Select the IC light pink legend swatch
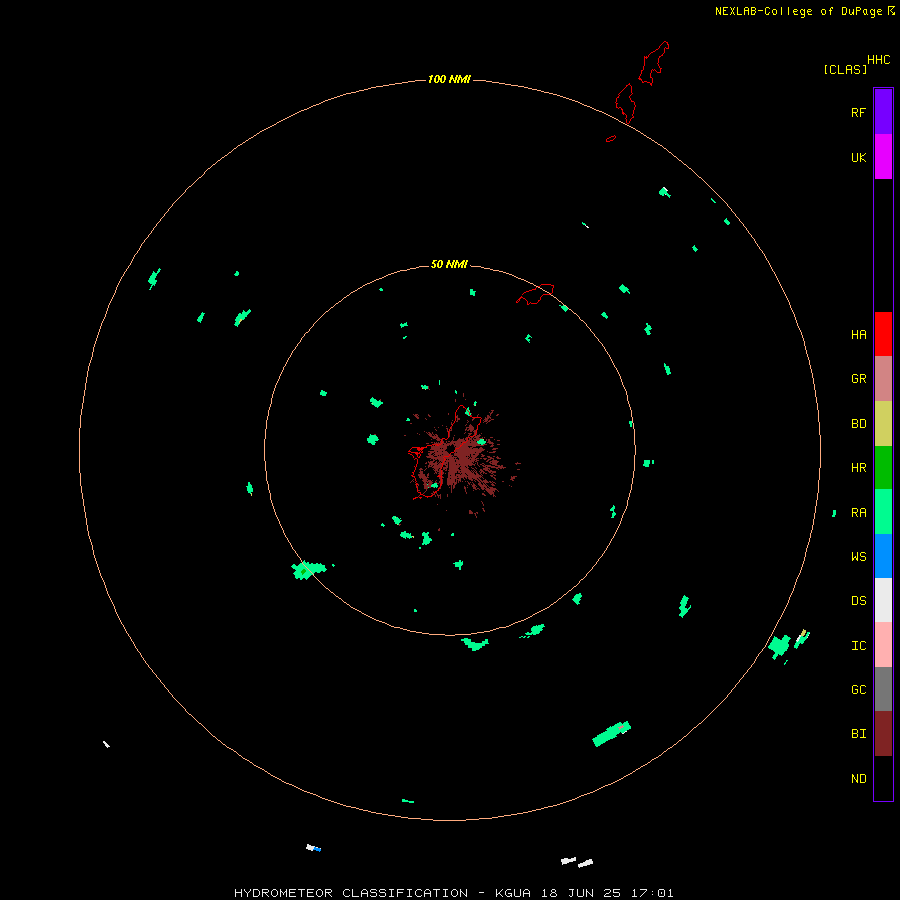Image resolution: width=900 pixels, height=900 pixels. (883, 645)
